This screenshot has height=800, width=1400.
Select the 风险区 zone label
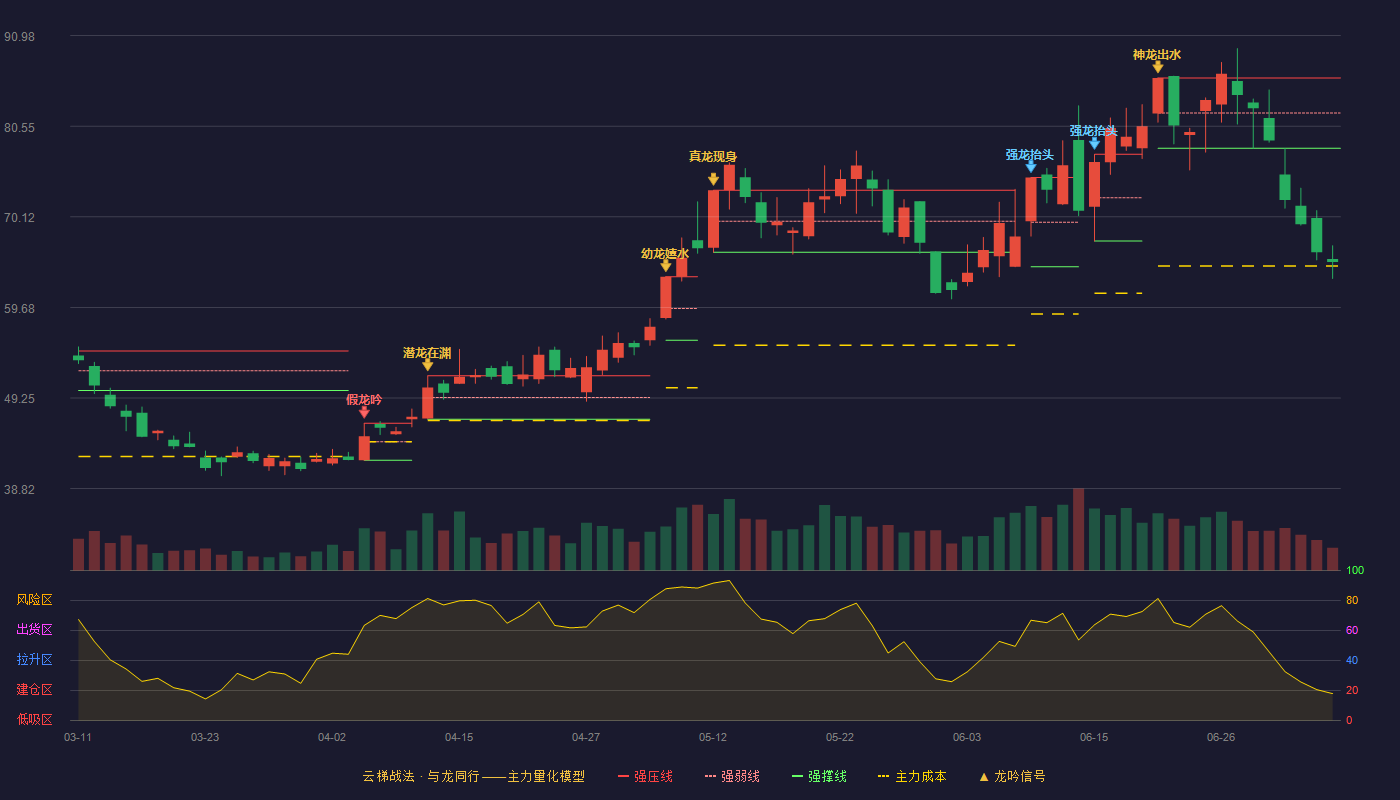(34, 600)
